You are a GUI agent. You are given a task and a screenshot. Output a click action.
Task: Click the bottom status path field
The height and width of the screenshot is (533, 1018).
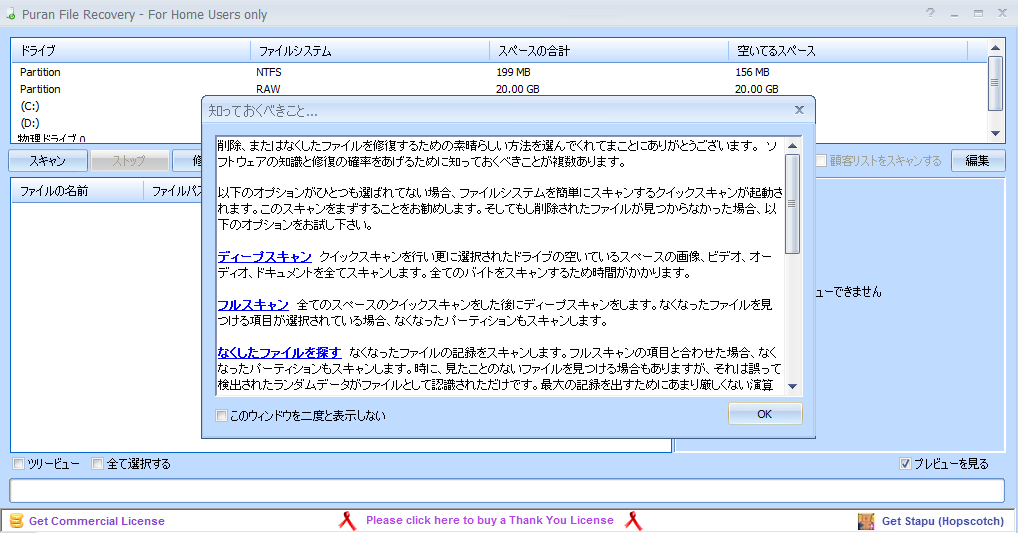(x=507, y=490)
